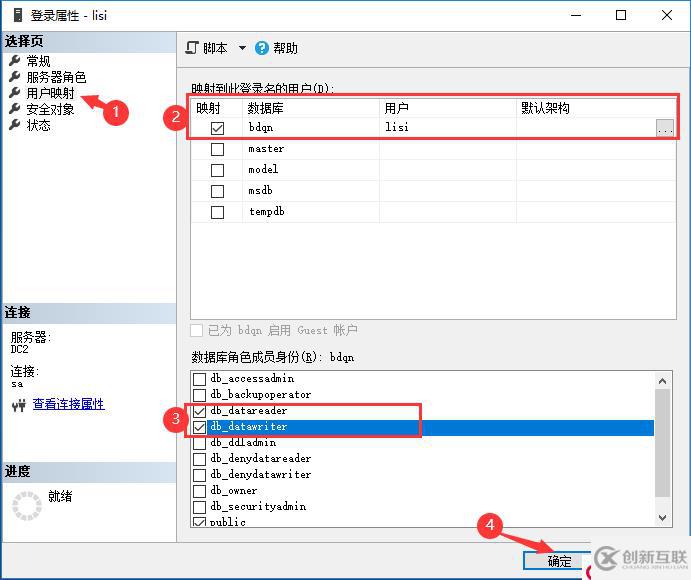Image resolution: width=691 pixels, height=580 pixels.
Task: Click the 默认架构 column header
Action: coord(596,108)
